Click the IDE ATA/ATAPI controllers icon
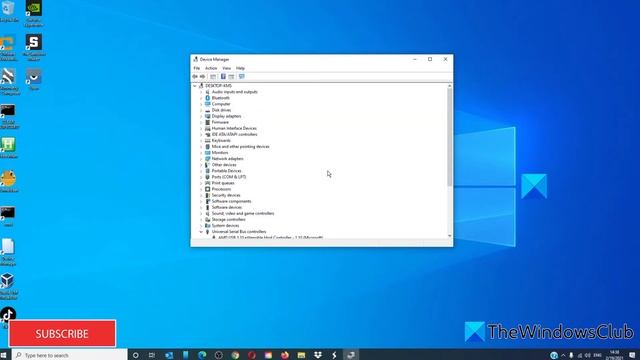Image resolution: width=640 pixels, height=360 pixels. [x=207, y=134]
